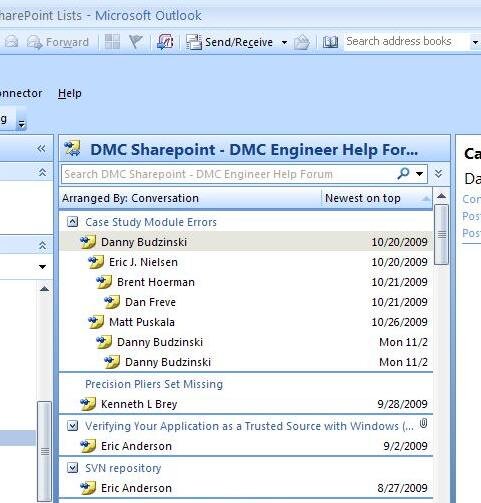
Task: Select Eric Anderson post dated 9/2/2009
Action: [x=246, y=446]
